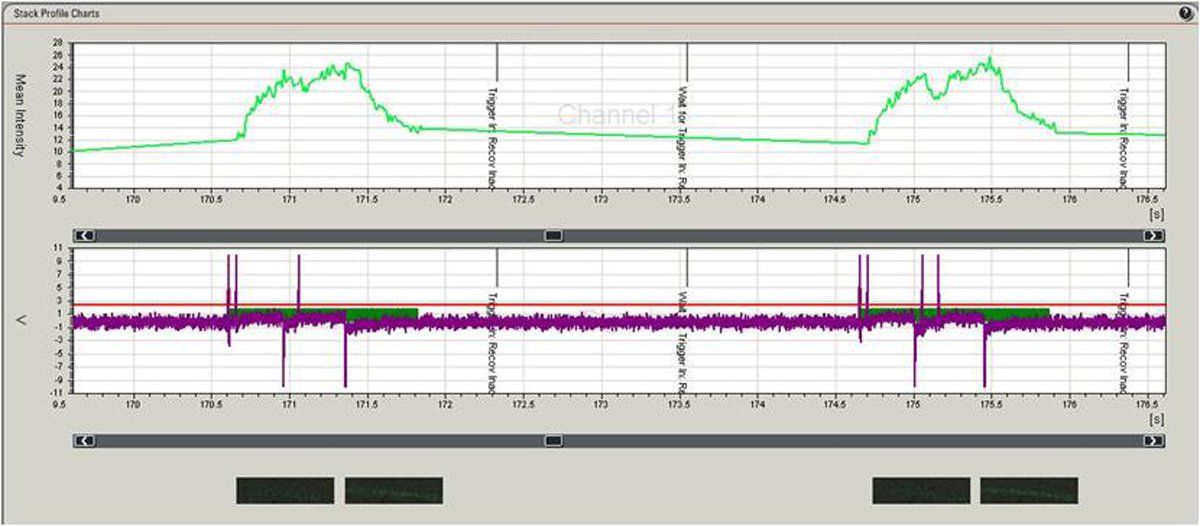The height and width of the screenshot is (526, 1200).
Task: Open the third image thumbnail from the left
Action: tap(921, 490)
